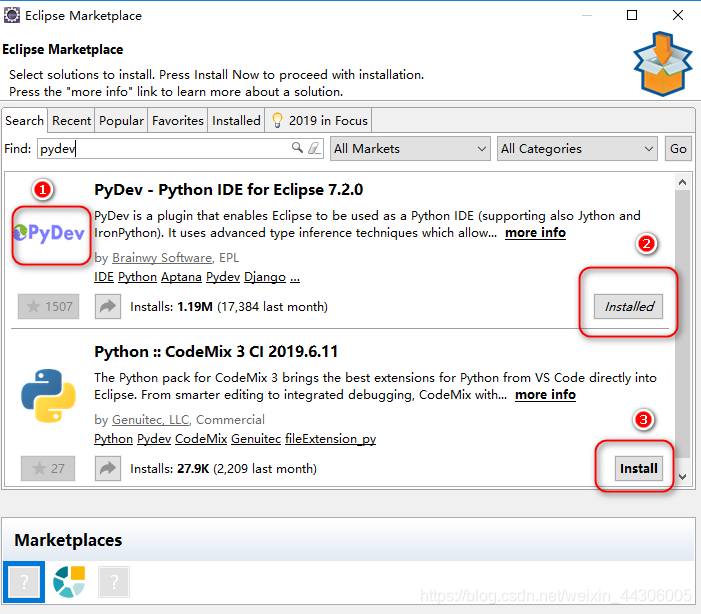This screenshot has width=701, height=614.
Task: Select the third gray question-mark marketplace icon
Action: (x=114, y=582)
